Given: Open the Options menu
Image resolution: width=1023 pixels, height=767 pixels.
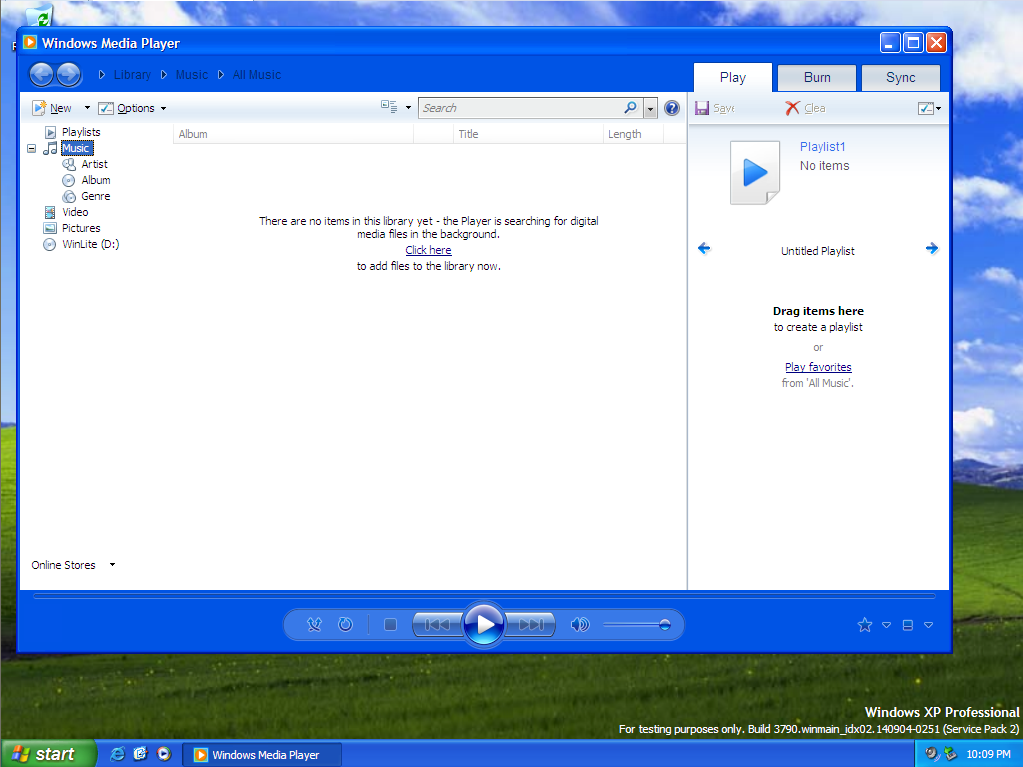Looking at the screenshot, I should coord(127,108).
